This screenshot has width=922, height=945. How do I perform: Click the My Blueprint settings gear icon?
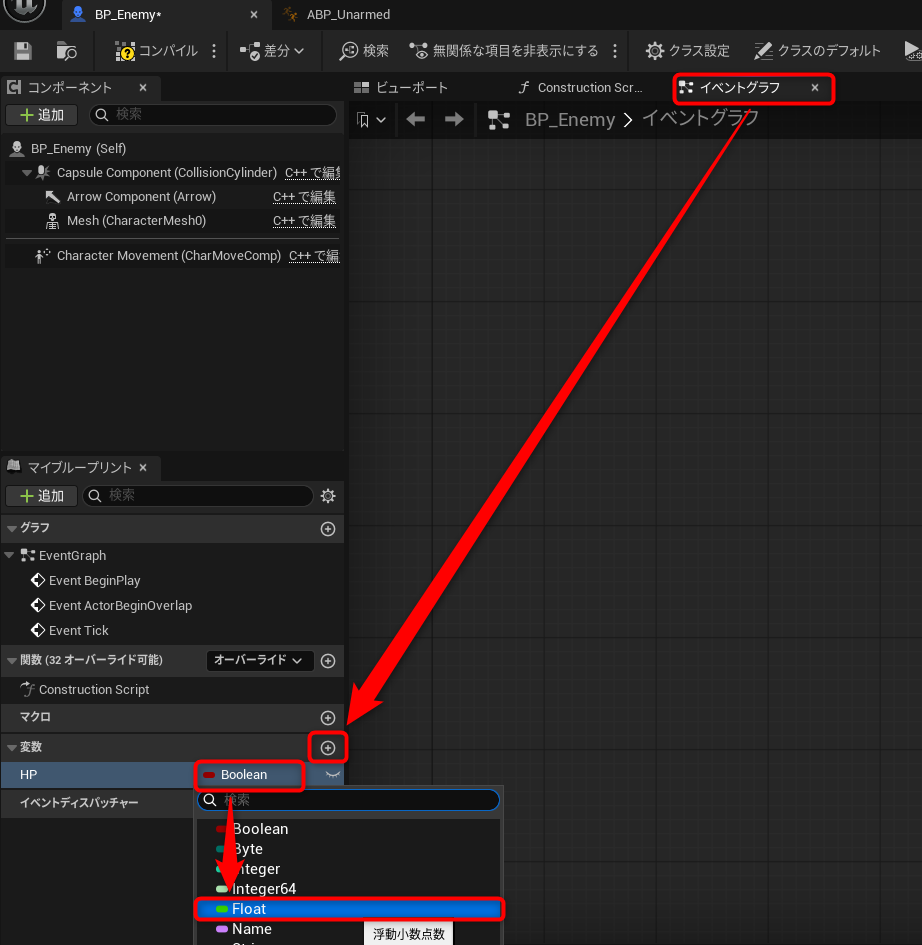click(x=328, y=496)
